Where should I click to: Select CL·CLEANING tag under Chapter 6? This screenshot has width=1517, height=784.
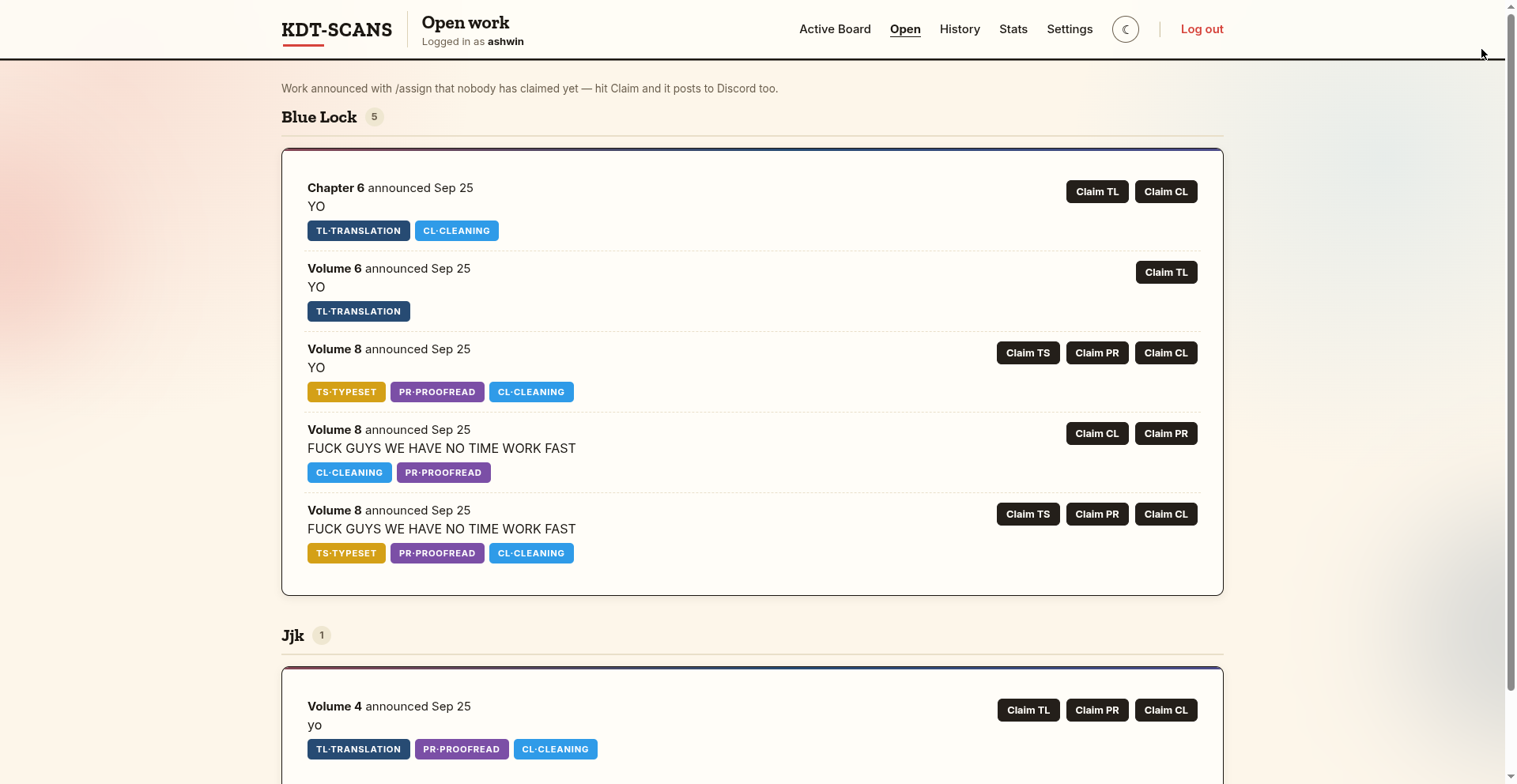[x=457, y=231]
